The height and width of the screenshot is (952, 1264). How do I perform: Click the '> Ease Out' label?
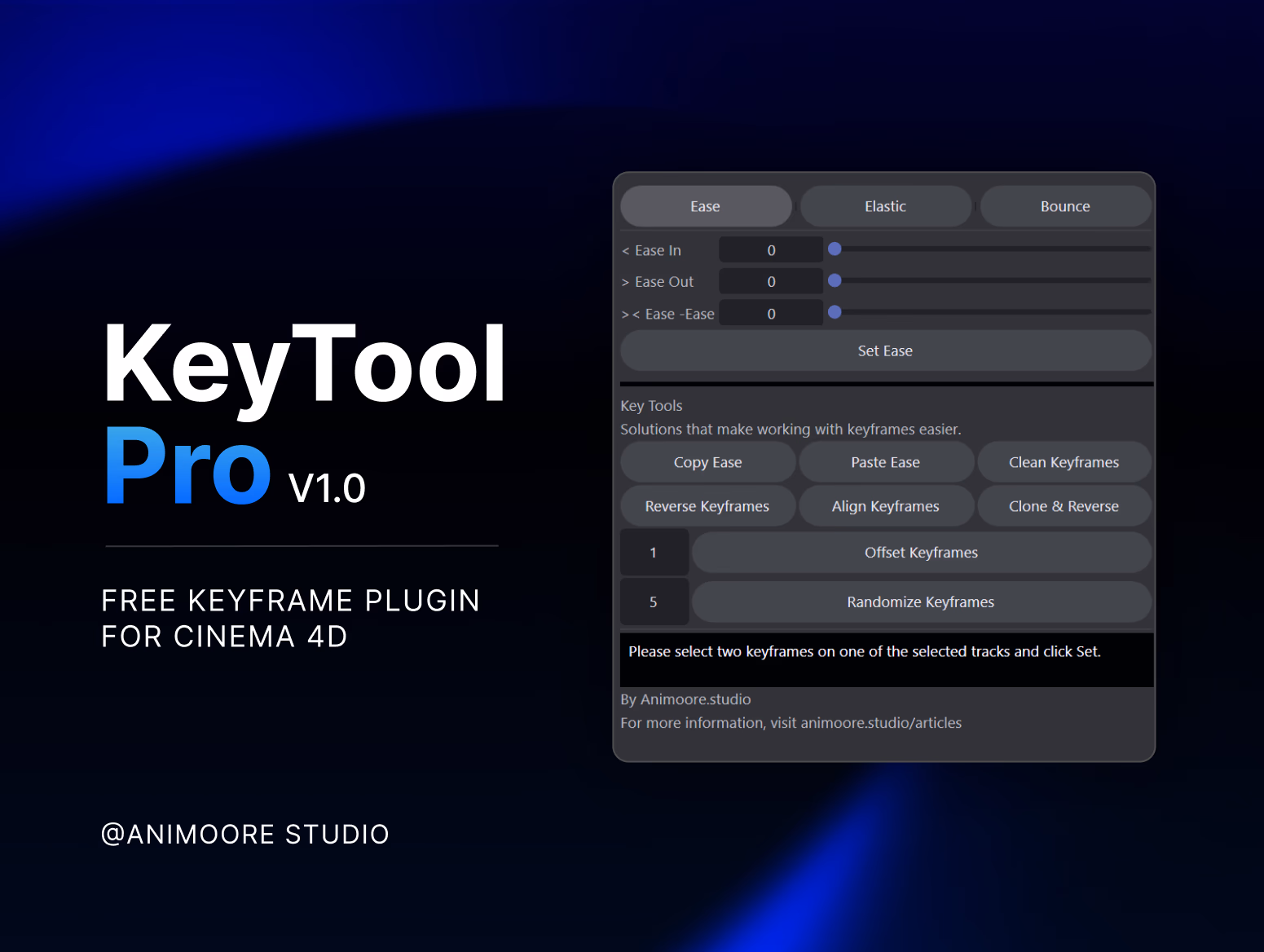(x=658, y=281)
